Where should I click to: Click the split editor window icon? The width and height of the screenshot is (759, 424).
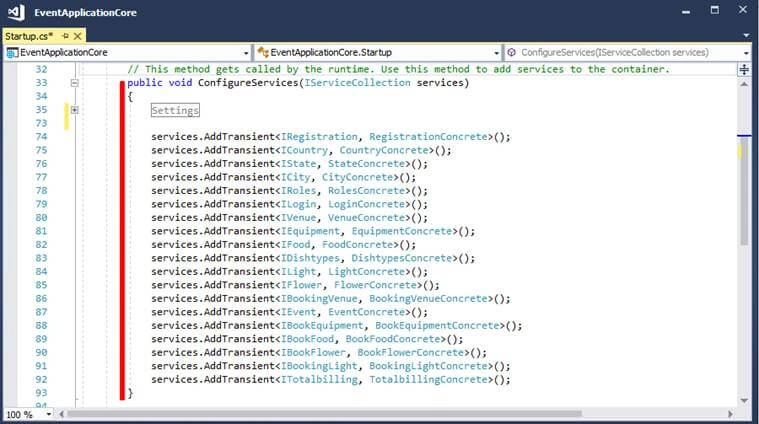(x=744, y=70)
